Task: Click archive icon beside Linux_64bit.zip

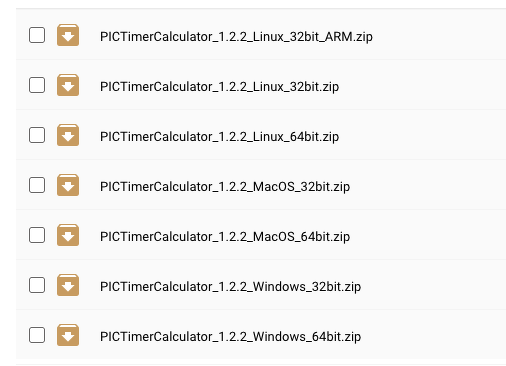Action: point(68,135)
